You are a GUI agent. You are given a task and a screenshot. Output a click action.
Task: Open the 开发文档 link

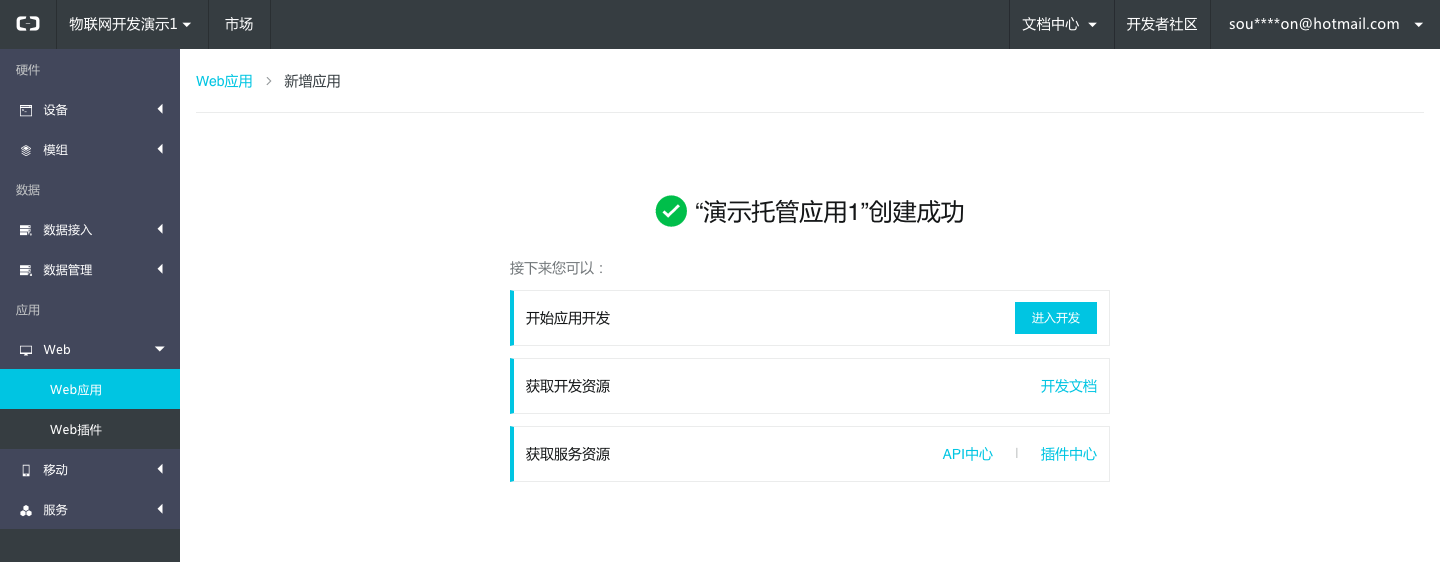tap(1068, 386)
